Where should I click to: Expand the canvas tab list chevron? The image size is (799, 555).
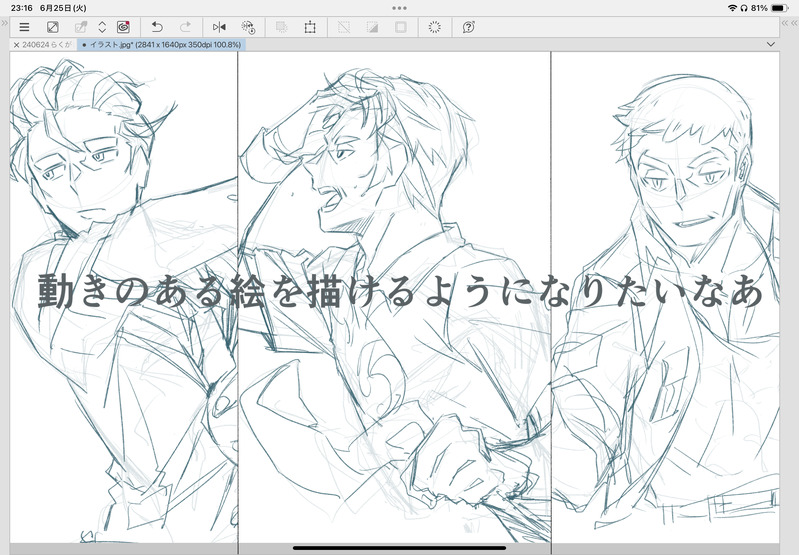(x=770, y=45)
